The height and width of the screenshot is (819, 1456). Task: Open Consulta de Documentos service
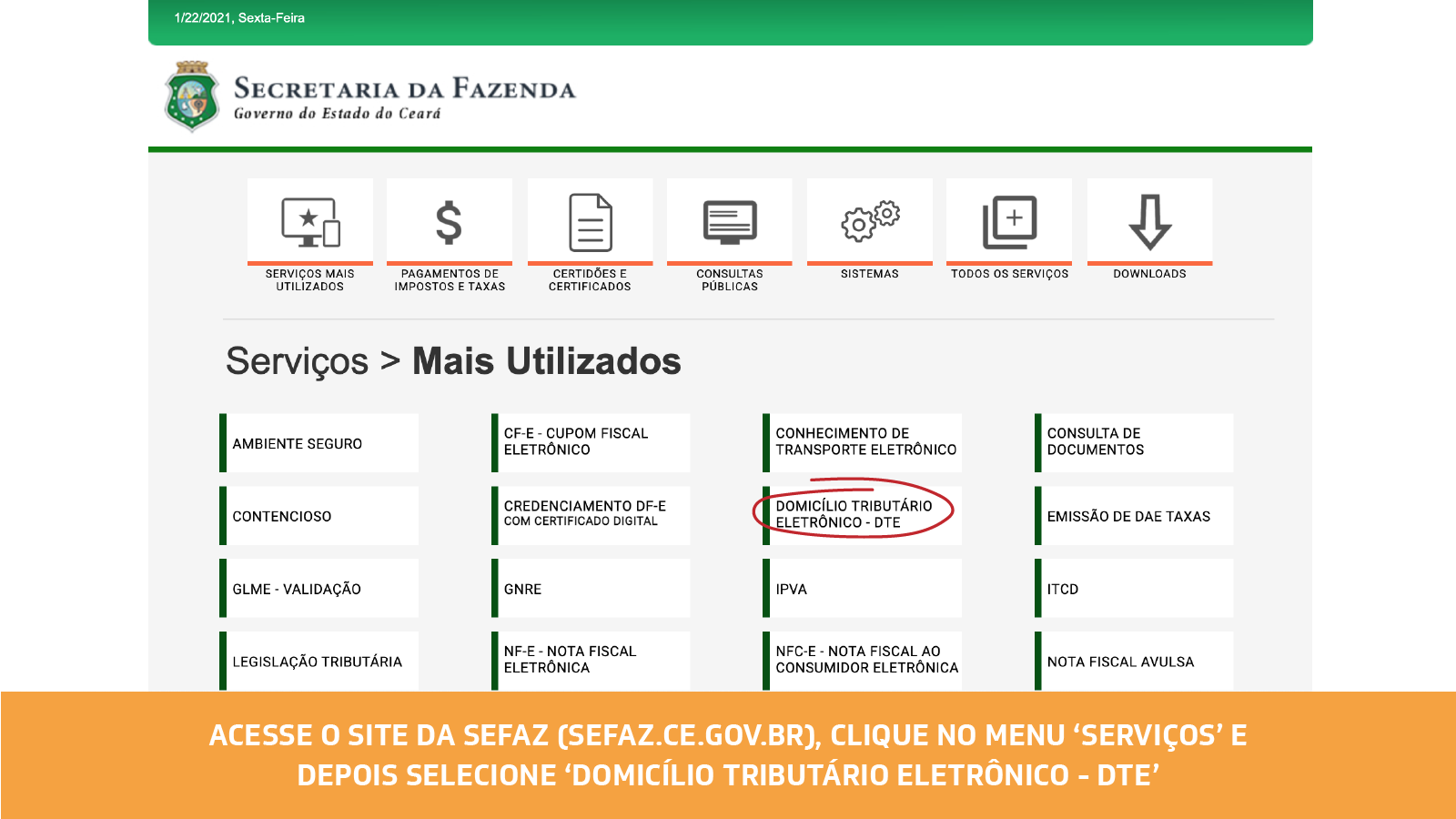(1134, 443)
